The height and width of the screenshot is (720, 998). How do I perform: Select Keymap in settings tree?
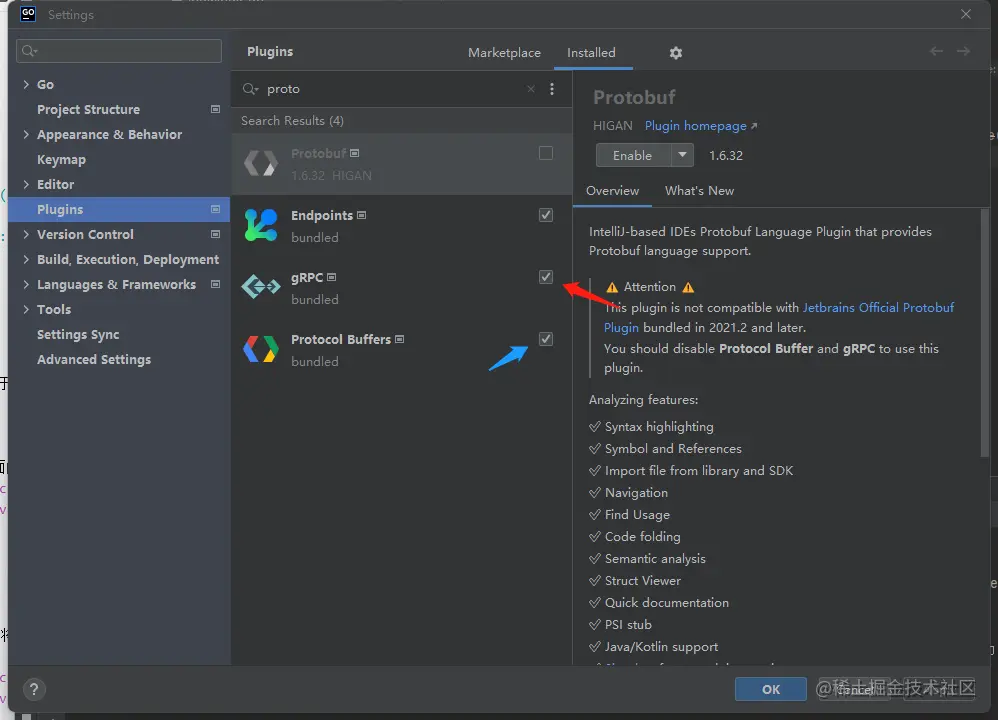[61, 160]
